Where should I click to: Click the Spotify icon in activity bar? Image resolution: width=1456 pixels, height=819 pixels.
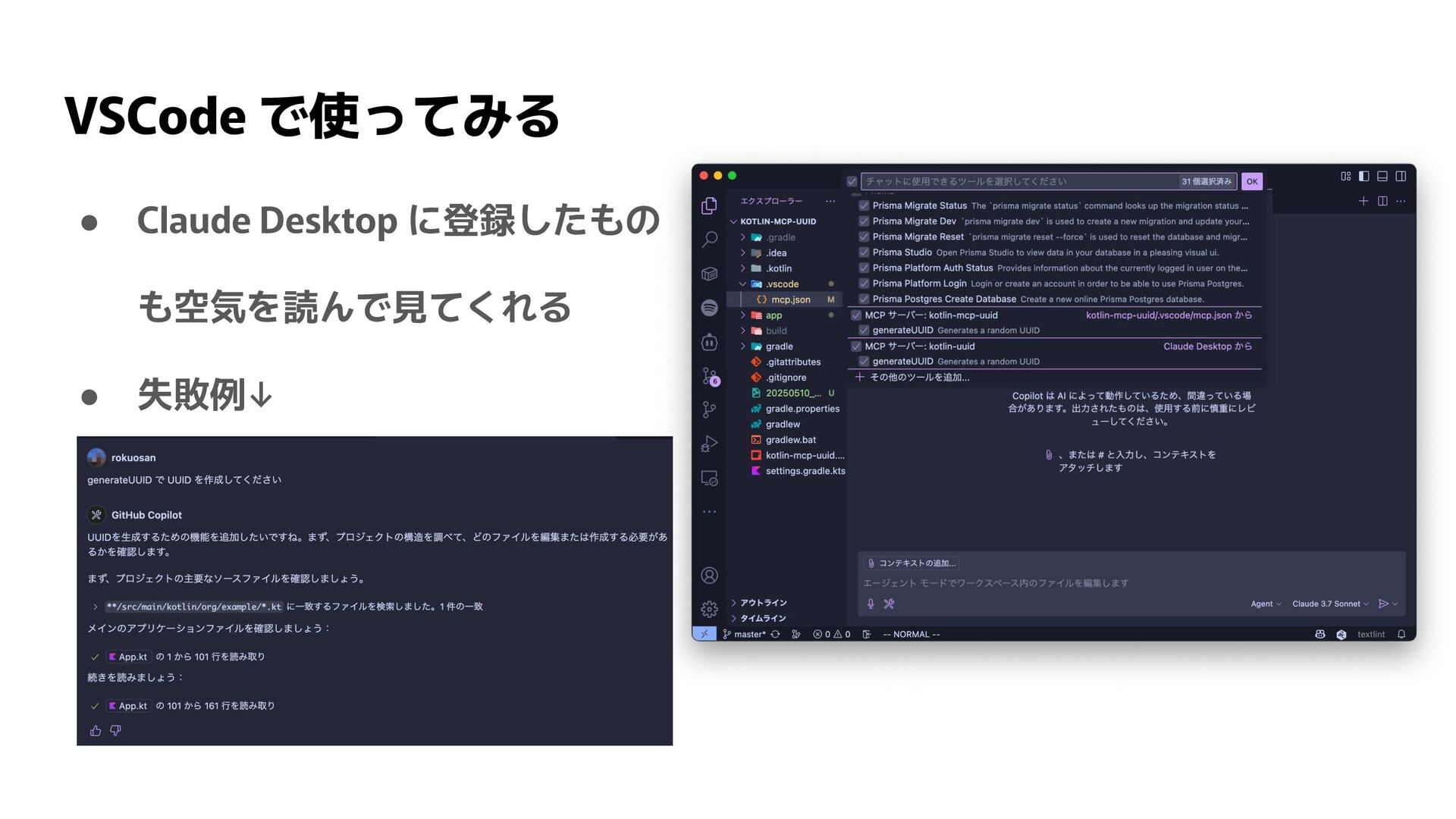coord(710,307)
